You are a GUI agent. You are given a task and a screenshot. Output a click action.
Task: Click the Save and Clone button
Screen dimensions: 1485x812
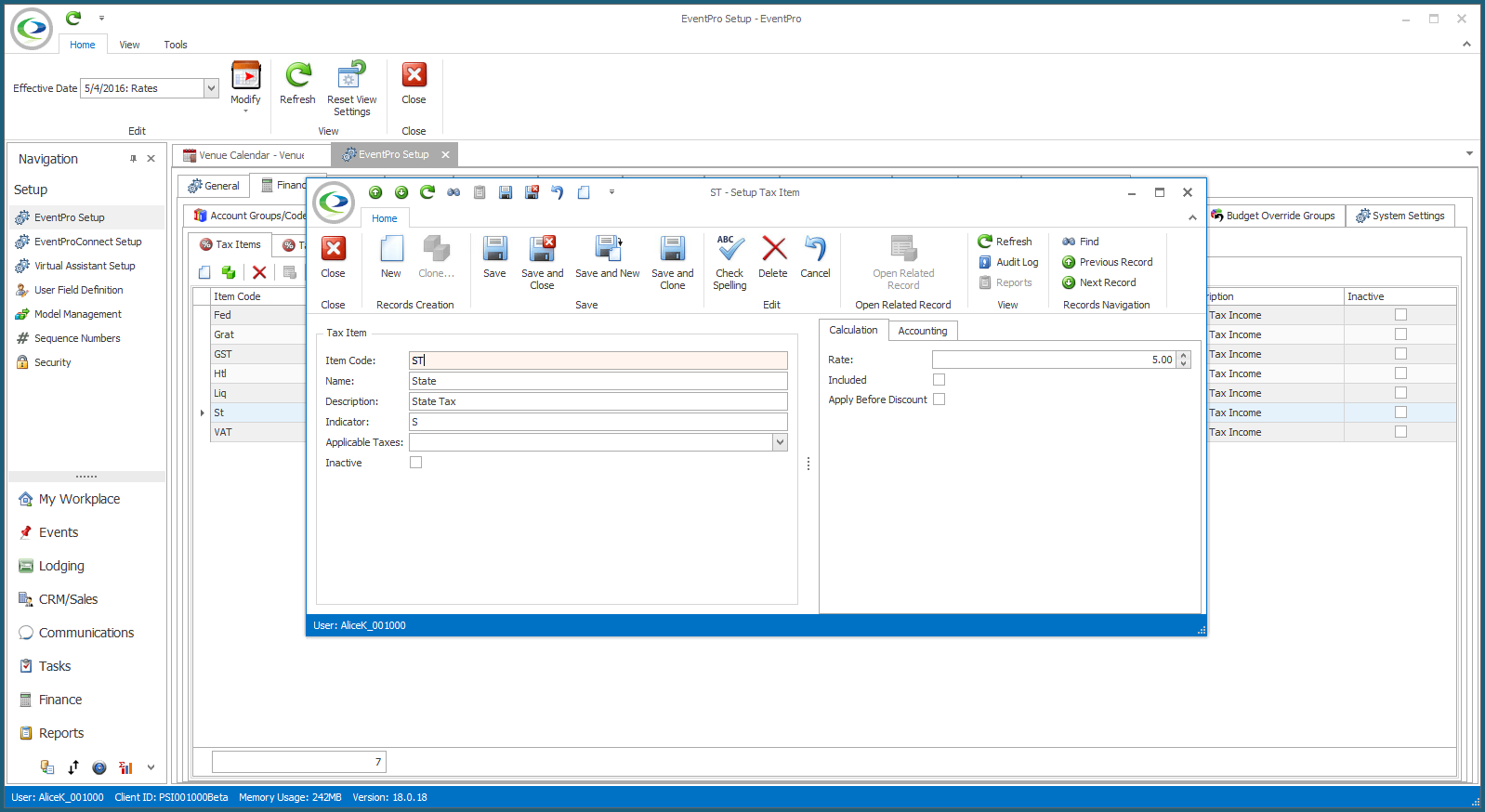tap(672, 263)
